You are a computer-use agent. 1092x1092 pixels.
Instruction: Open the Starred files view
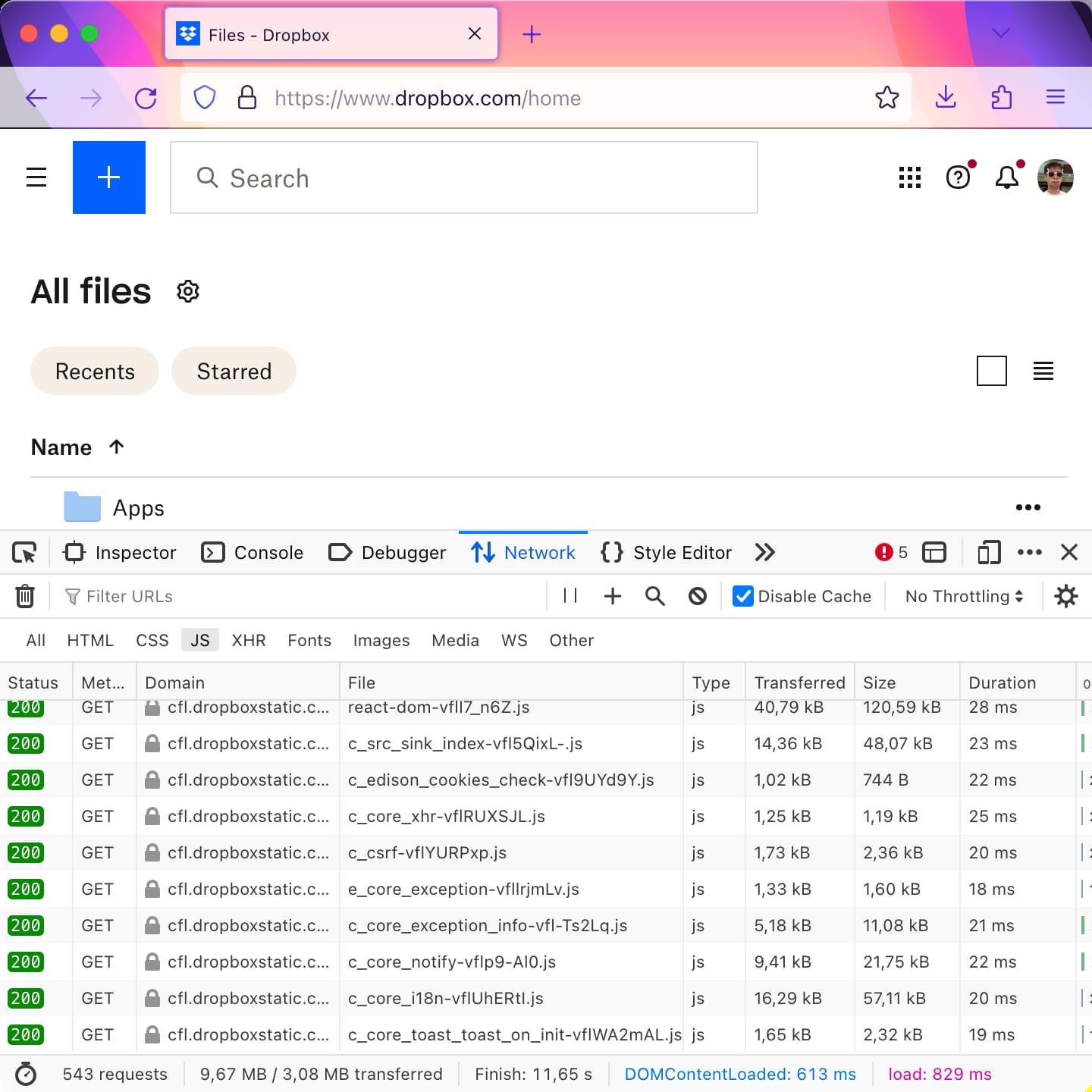(x=234, y=371)
